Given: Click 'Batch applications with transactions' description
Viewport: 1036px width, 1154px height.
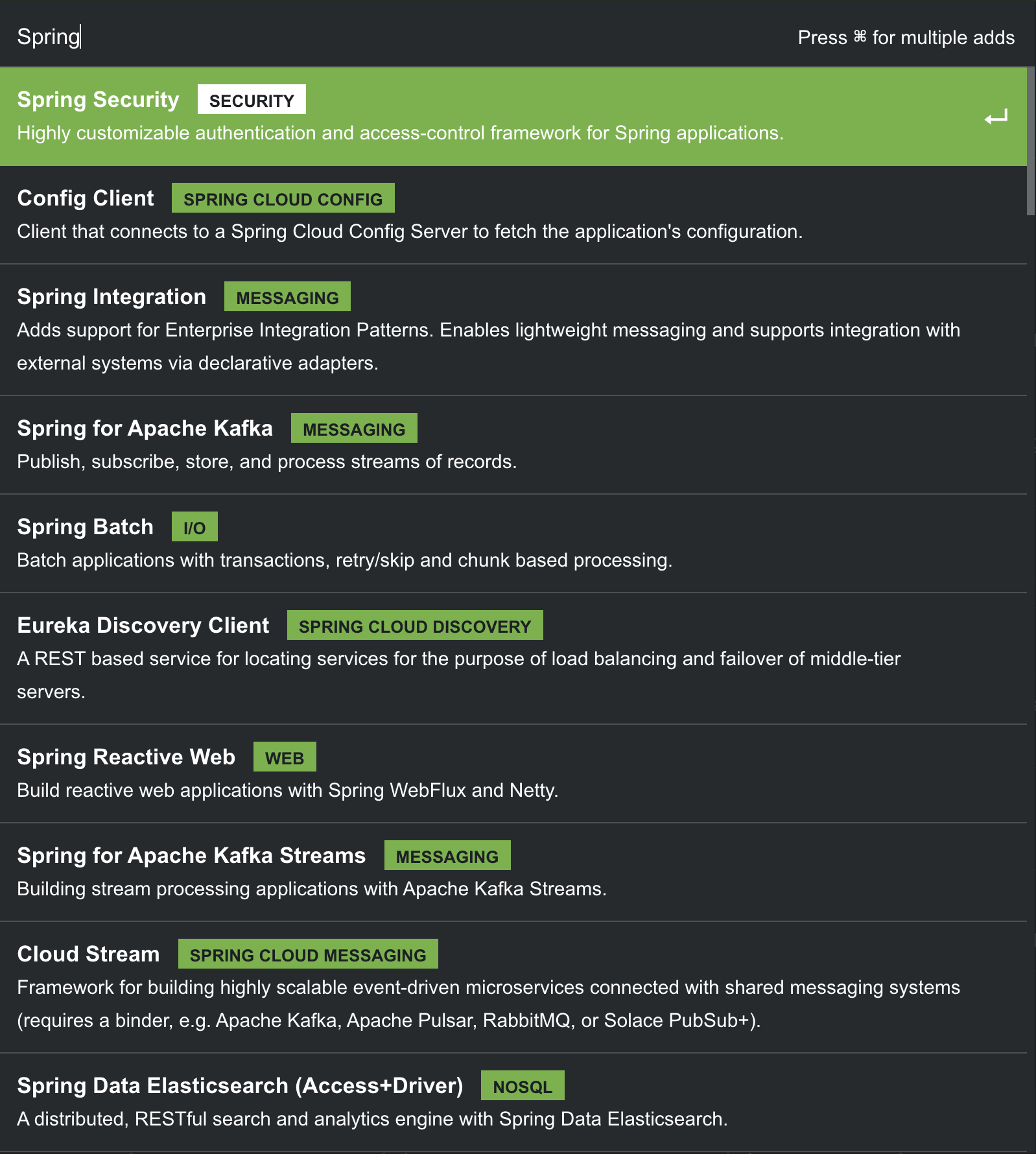Looking at the screenshot, I should (x=344, y=560).
